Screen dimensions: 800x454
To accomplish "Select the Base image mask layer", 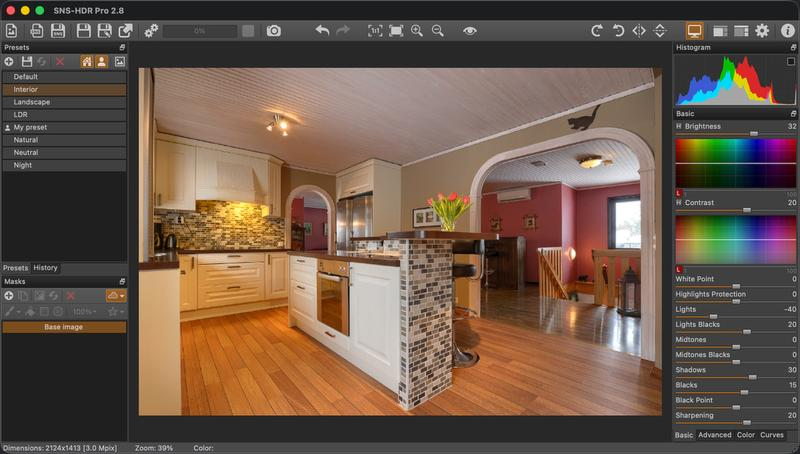I will pyautogui.click(x=64, y=327).
